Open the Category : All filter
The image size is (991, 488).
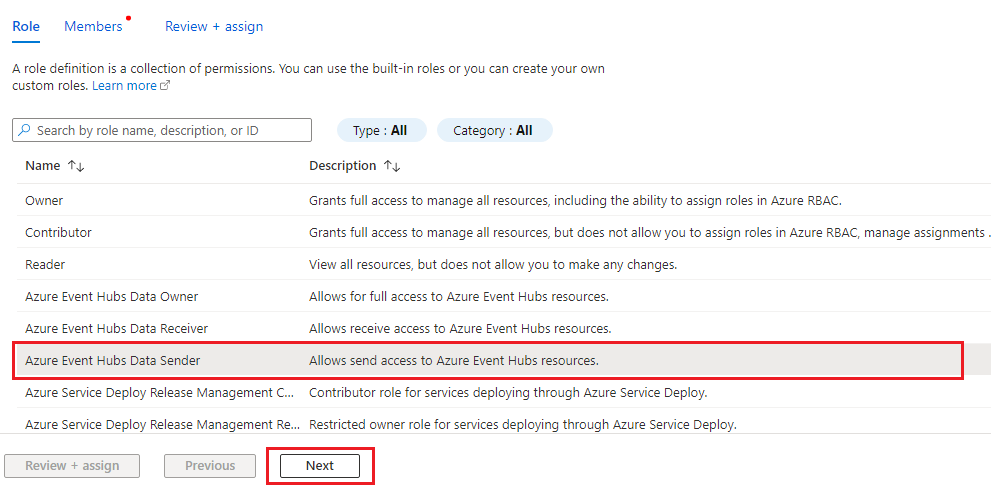click(494, 131)
